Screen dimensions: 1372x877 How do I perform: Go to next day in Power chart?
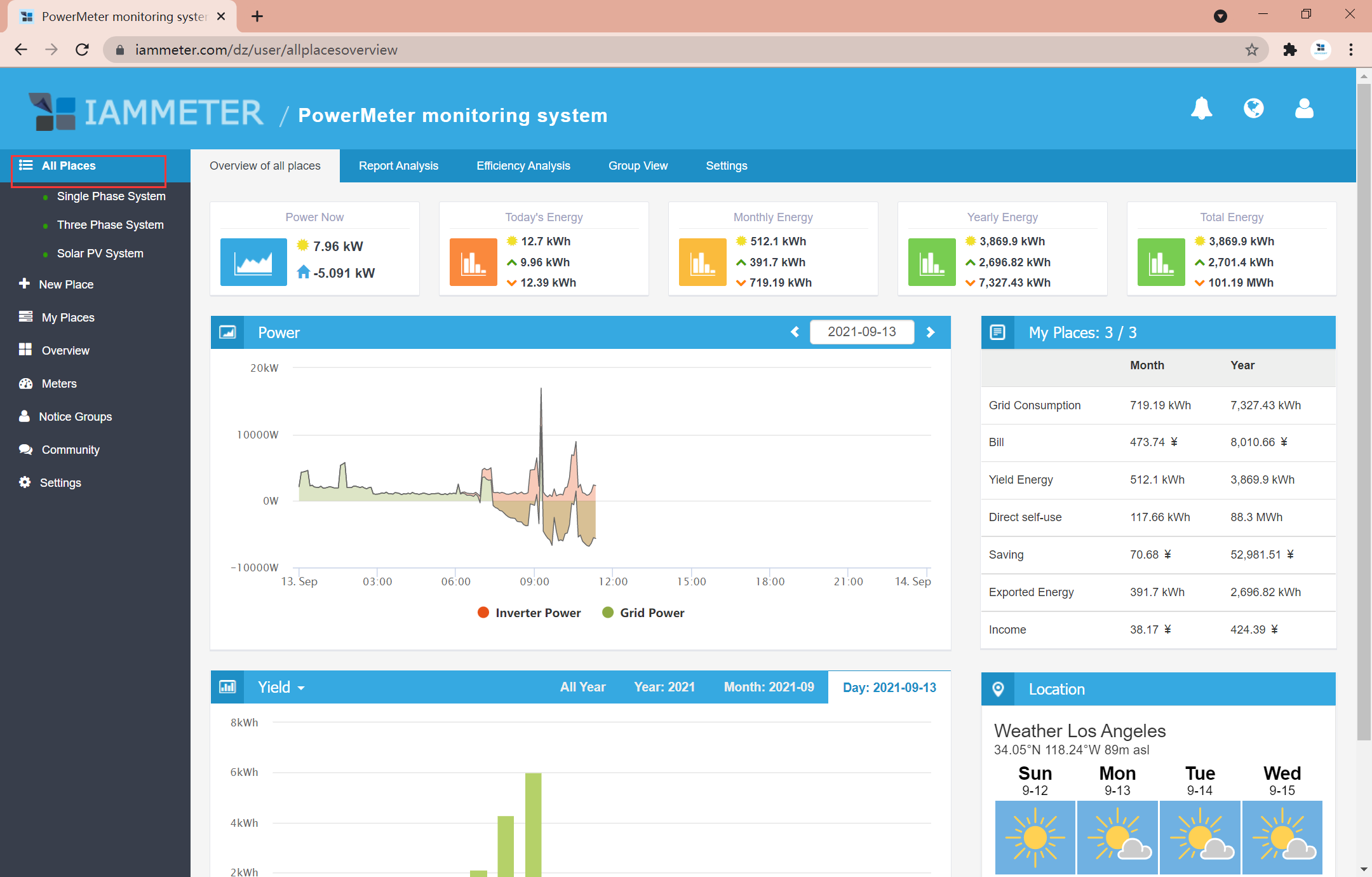tap(931, 332)
